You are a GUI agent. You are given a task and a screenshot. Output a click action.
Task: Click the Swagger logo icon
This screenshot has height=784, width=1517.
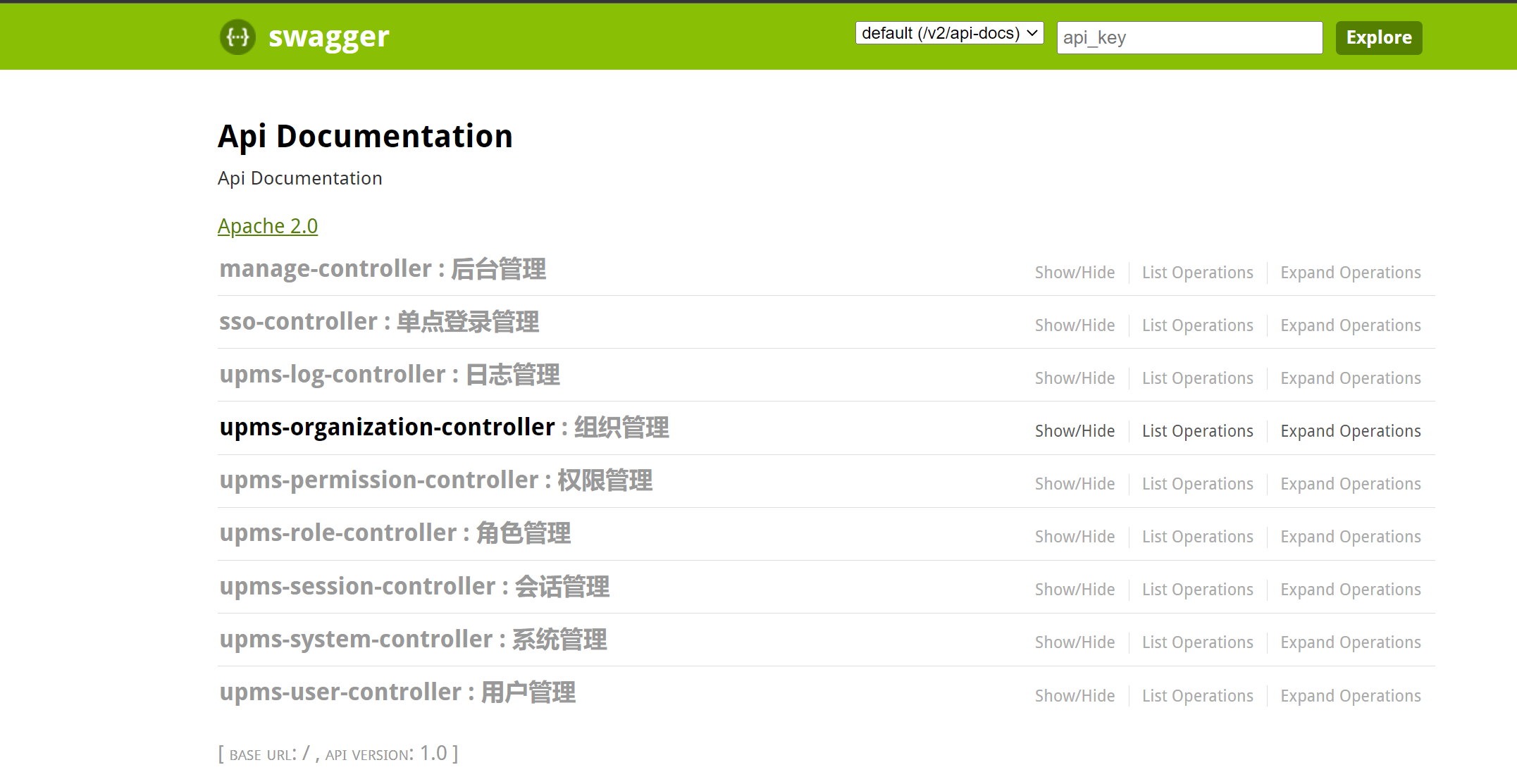237,37
